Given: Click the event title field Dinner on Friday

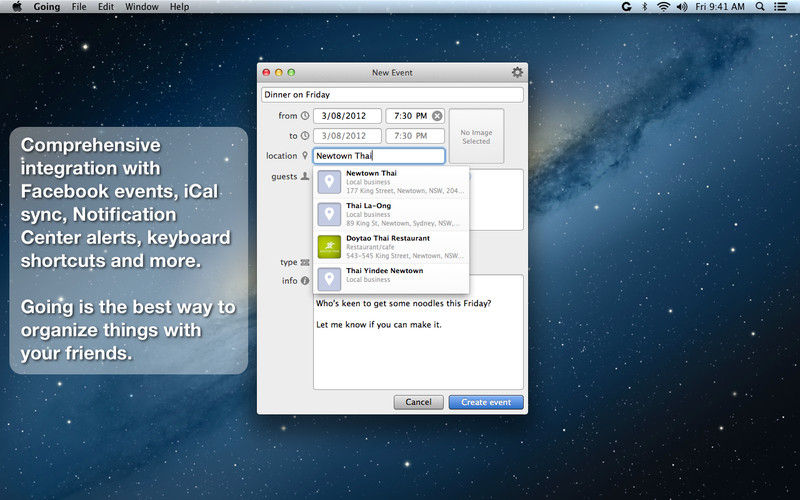Looking at the screenshot, I should [x=392, y=94].
